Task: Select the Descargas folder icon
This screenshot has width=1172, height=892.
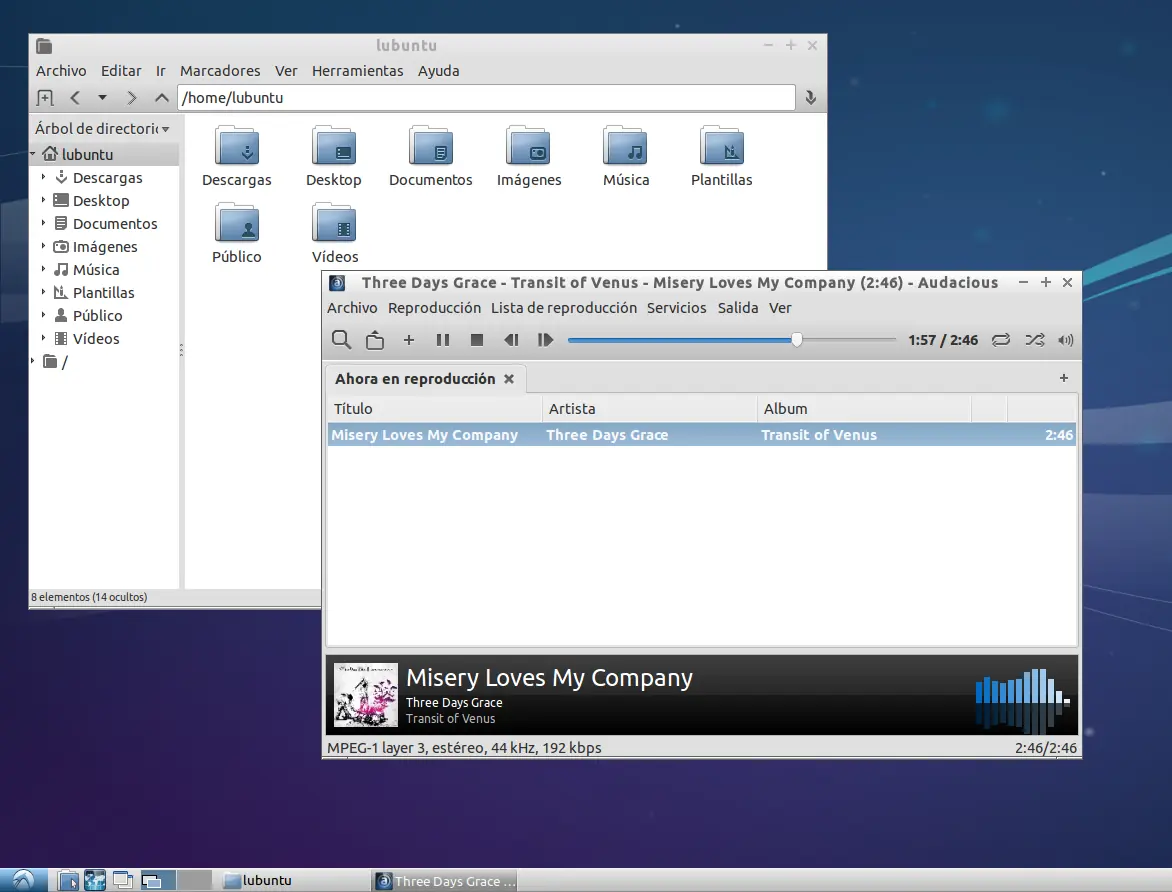Action: pyautogui.click(x=237, y=146)
